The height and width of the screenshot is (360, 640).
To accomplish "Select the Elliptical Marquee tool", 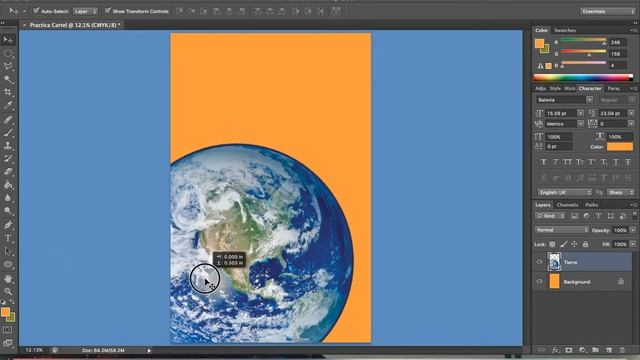I will pos(8,53).
